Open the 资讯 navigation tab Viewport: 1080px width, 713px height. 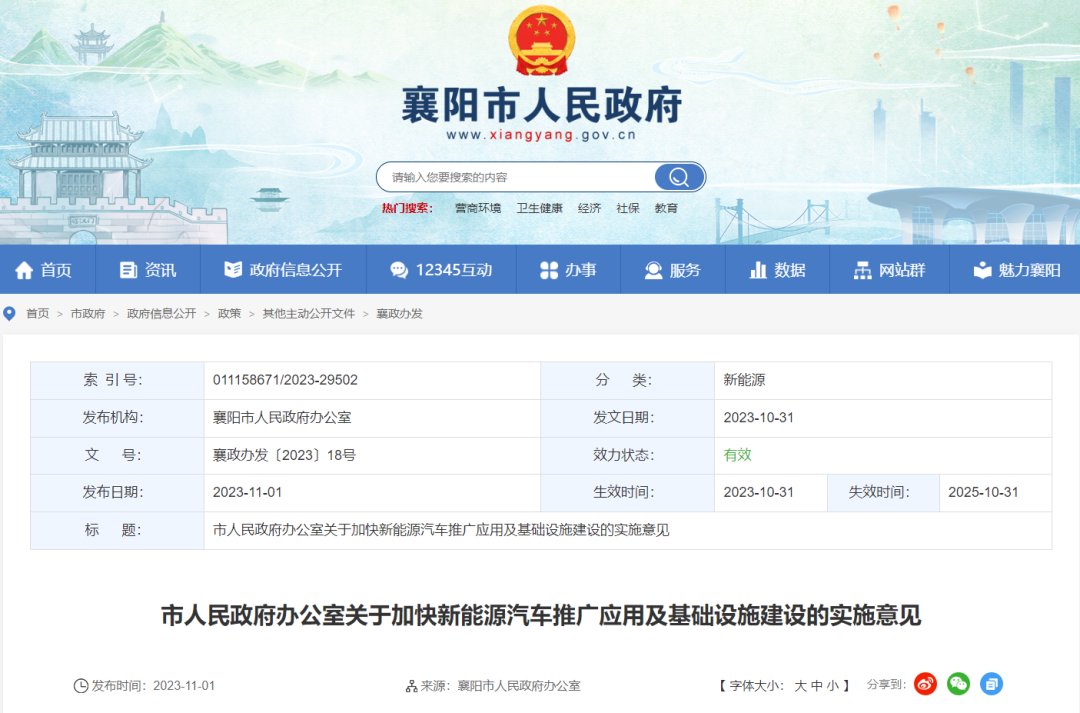(148, 270)
